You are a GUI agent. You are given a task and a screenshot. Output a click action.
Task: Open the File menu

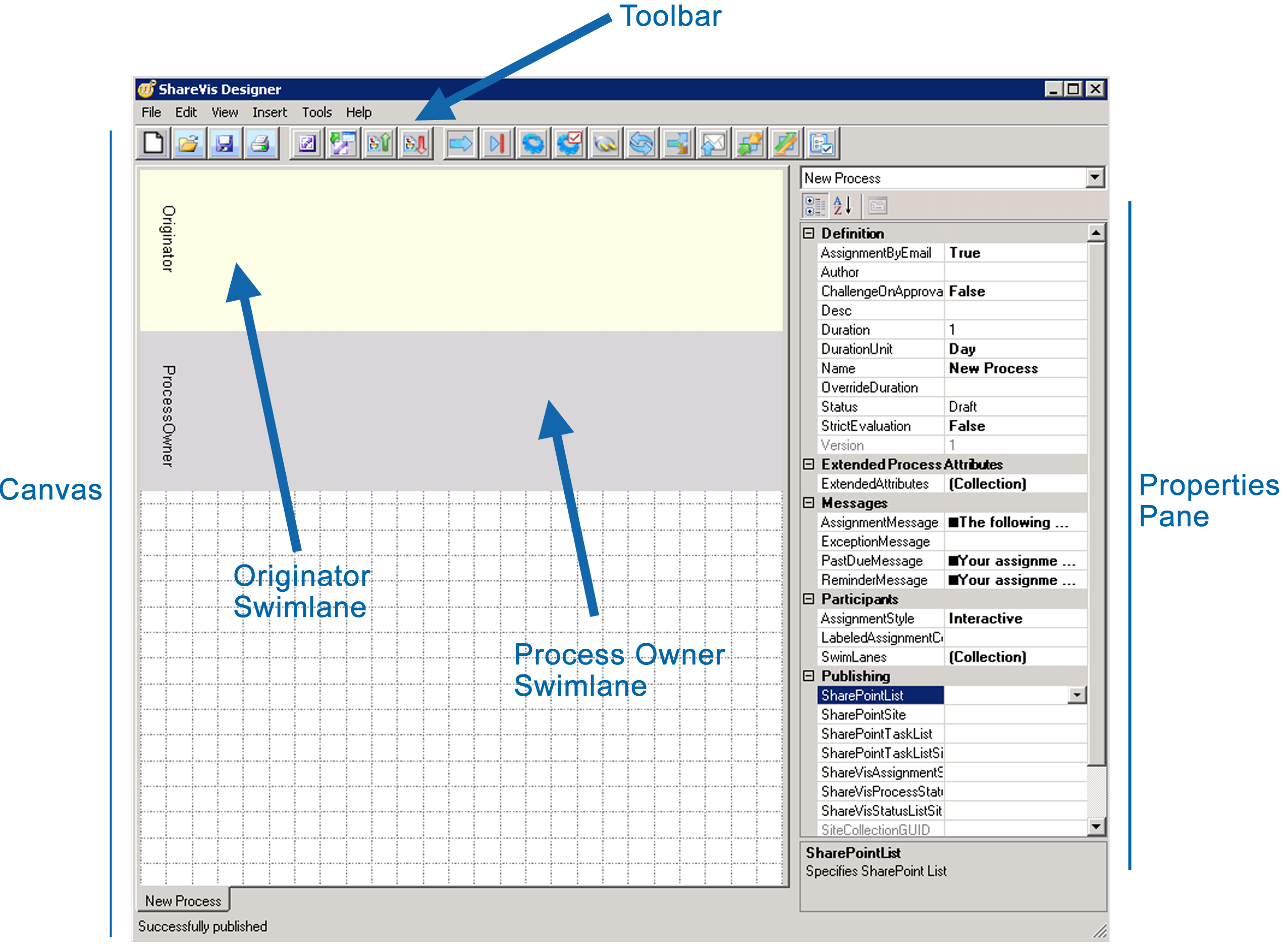point(151,113)
